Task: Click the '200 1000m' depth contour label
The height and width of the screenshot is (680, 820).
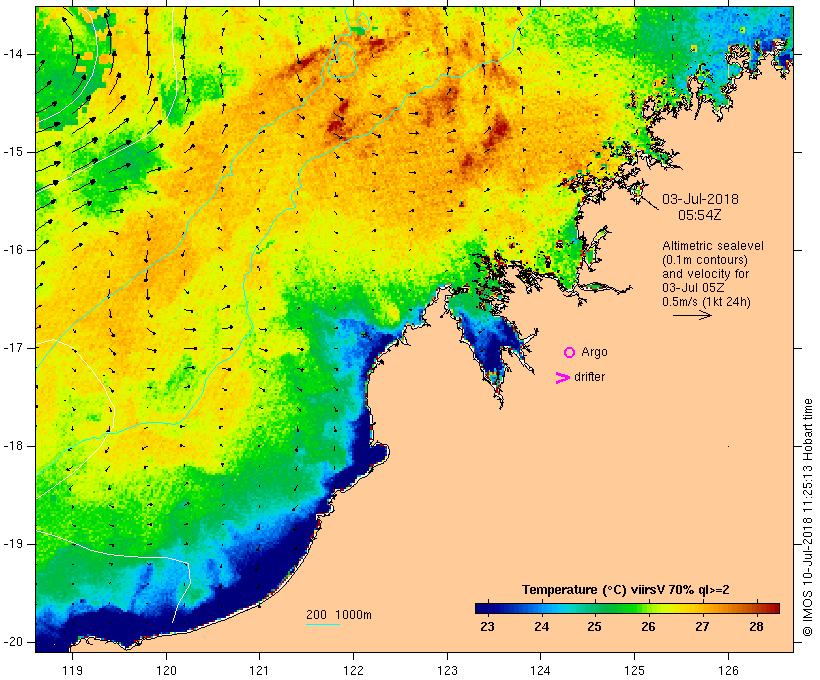Action: coord(339,615)
